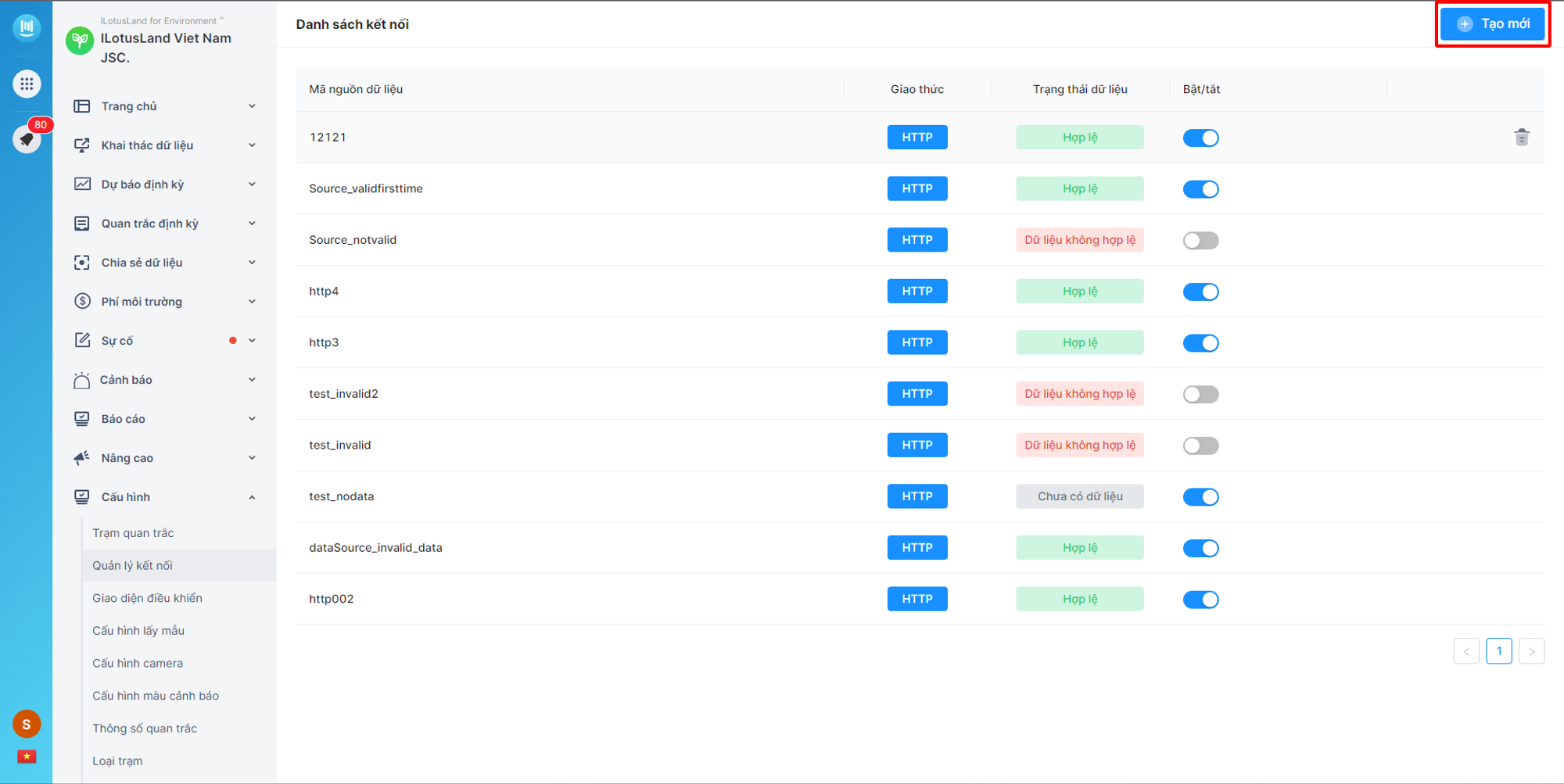
Task: Click the Nâng cao megaphone icon
Action: pyautogui.click(x=82, y=458)
